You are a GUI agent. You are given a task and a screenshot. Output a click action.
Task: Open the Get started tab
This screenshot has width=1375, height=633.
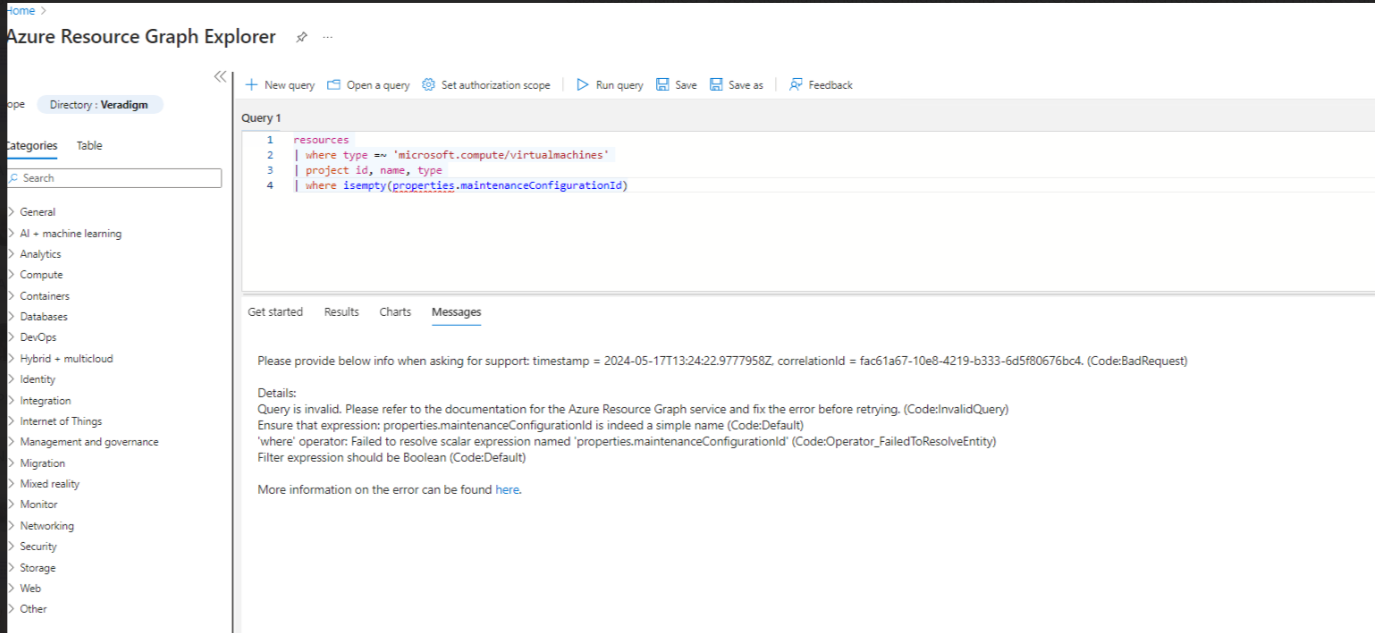pos(275,312)
